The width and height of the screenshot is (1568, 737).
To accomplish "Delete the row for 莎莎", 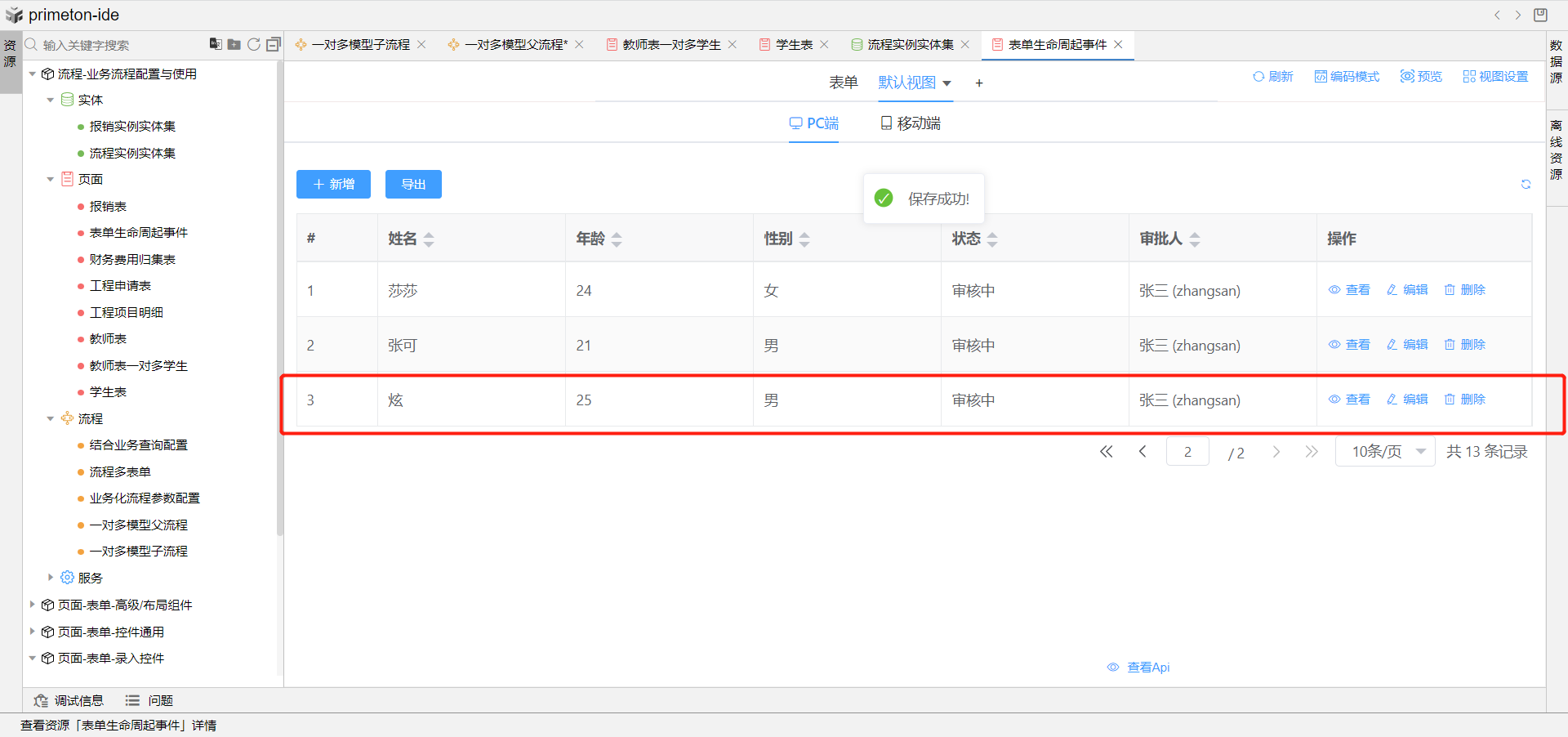I will 1464,290.
